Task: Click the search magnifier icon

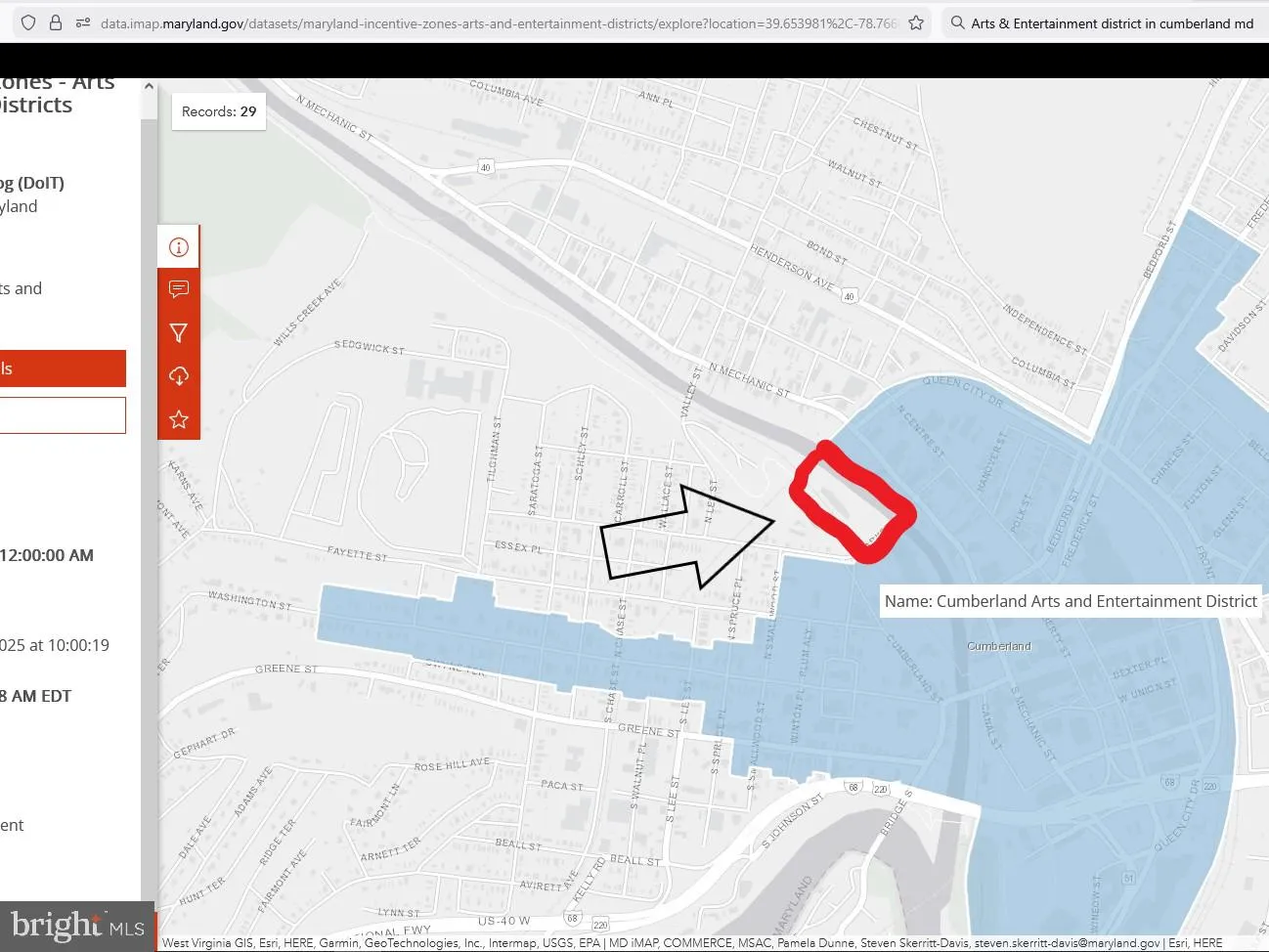Action: [958, 22]
